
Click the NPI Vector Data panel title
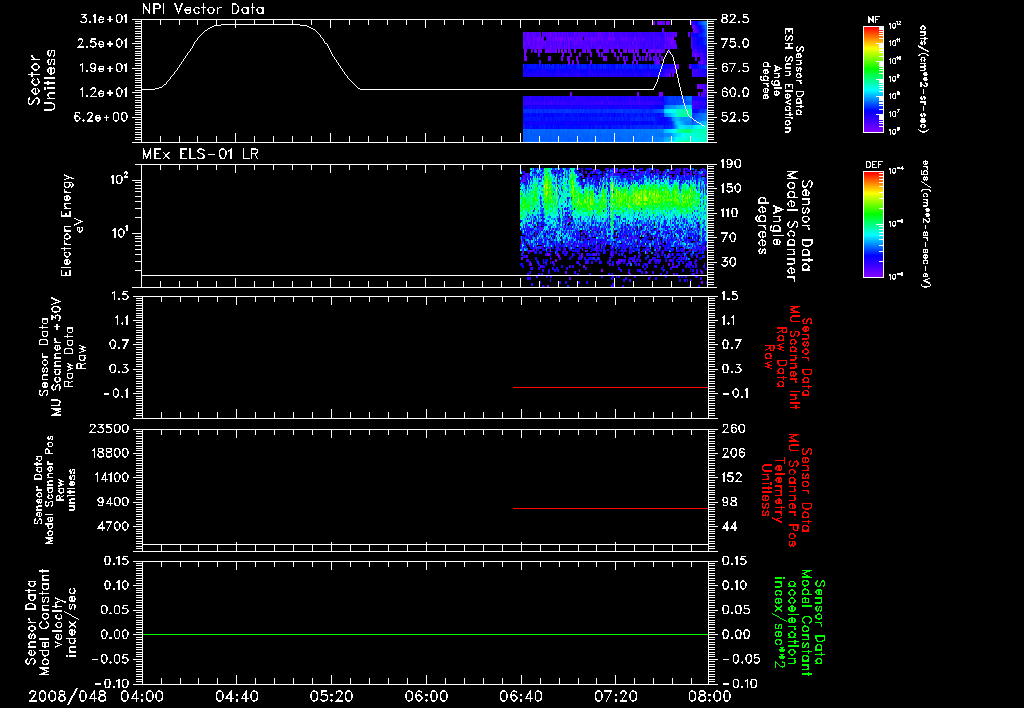[203, 9]
